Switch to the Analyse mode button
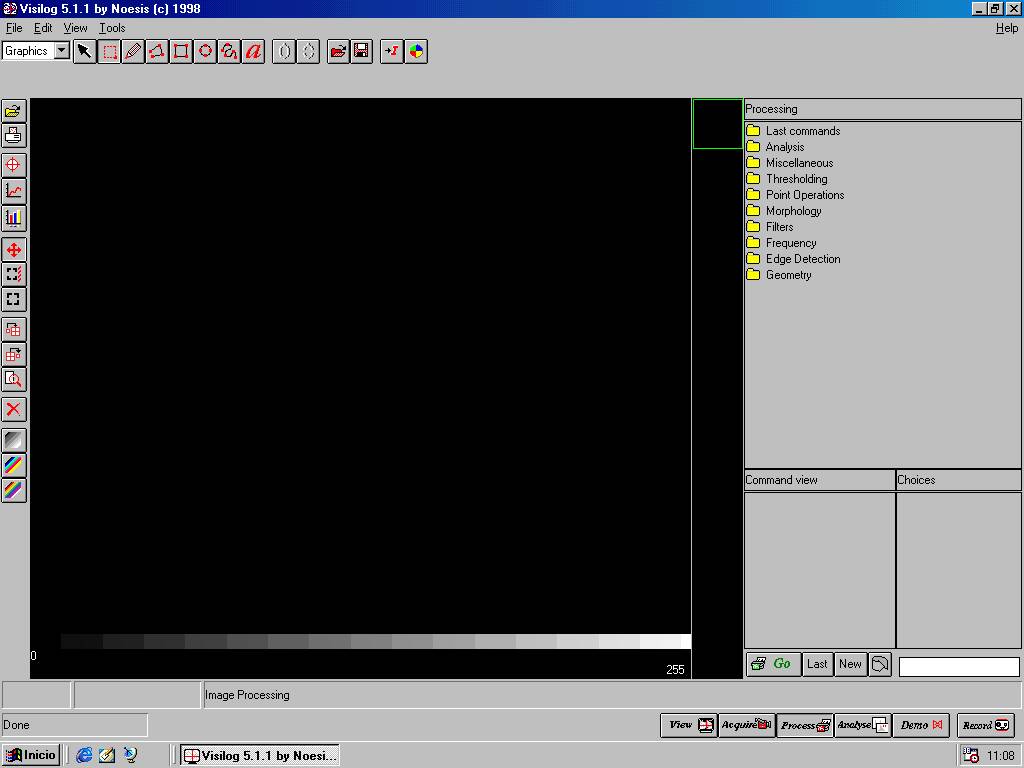Screen dimensions: 1024x768 (x=863, y=725)
